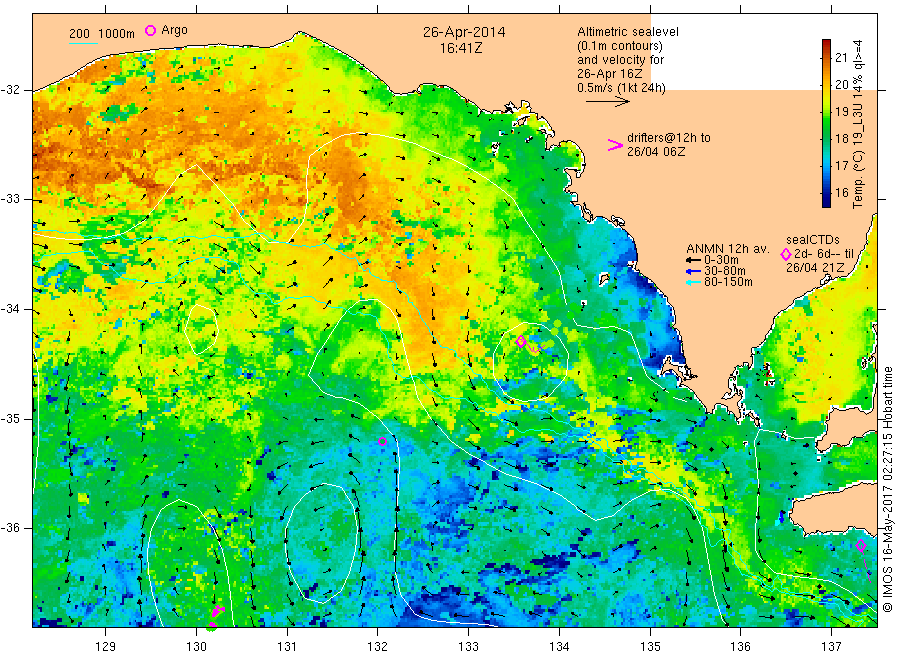Click the 'ANMN 12h av.' heading

728,249
